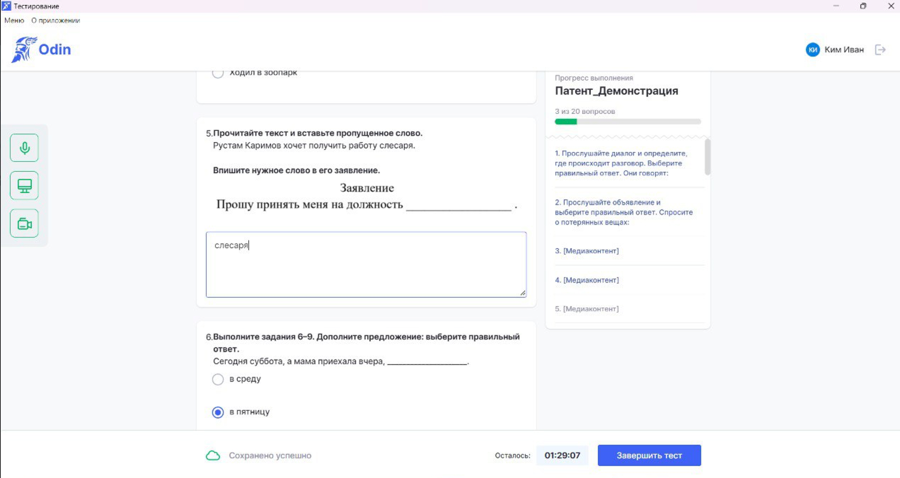This screenshot has width=900, height=478.
Task: Select the "в пятницу" radio option
Action: point(218,412)
